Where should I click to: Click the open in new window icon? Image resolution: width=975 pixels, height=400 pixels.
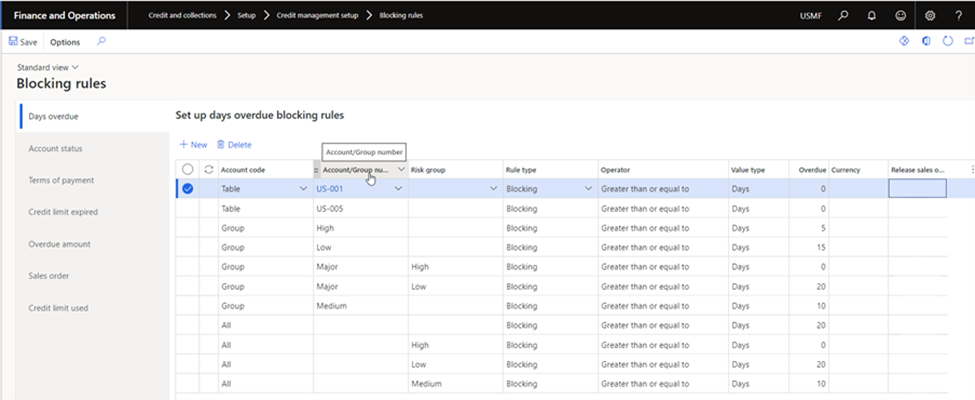(x=967, y=42)
